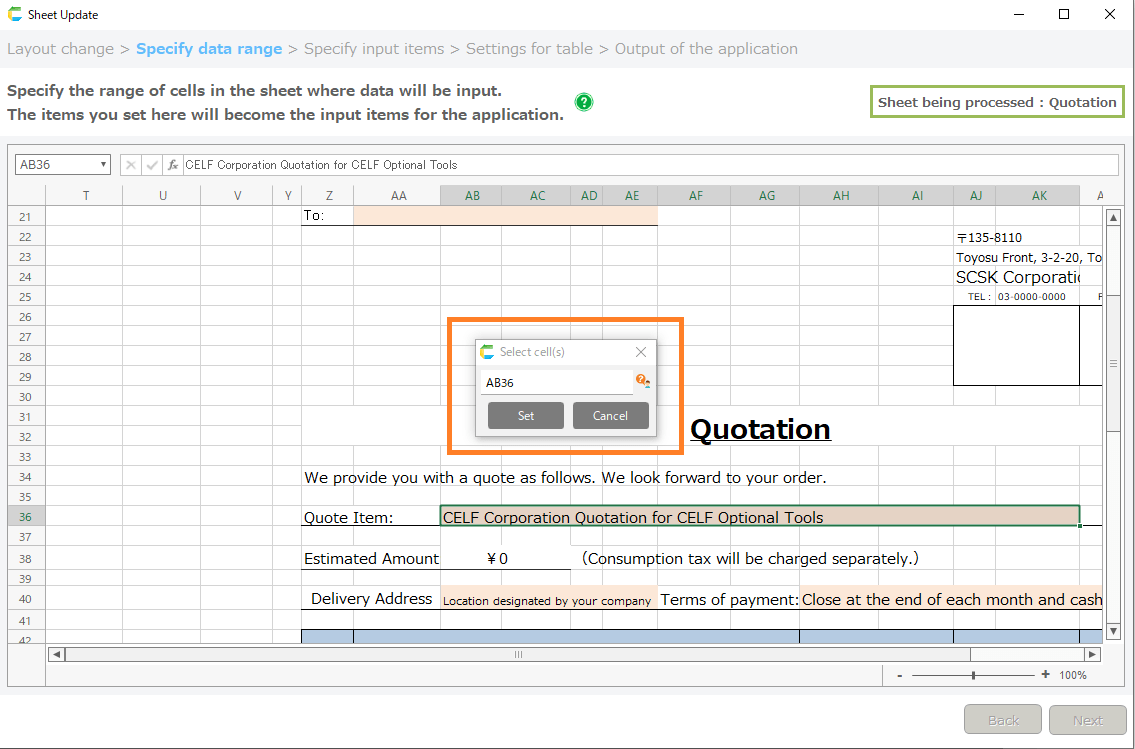Select column header AH
The width and height of the screenshot is (1135, 749).
pos(841,196)
